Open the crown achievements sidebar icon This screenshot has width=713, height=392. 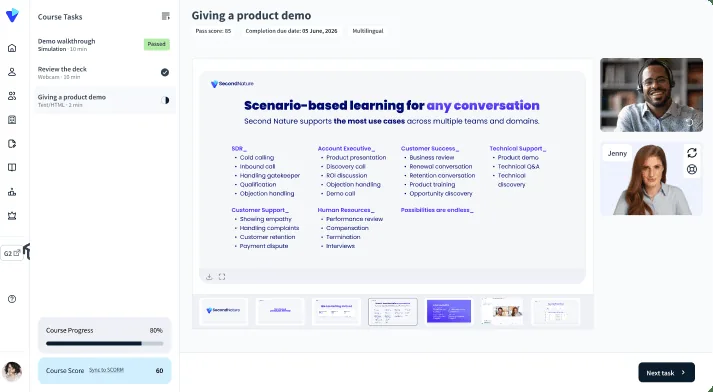tap(12, 216)
